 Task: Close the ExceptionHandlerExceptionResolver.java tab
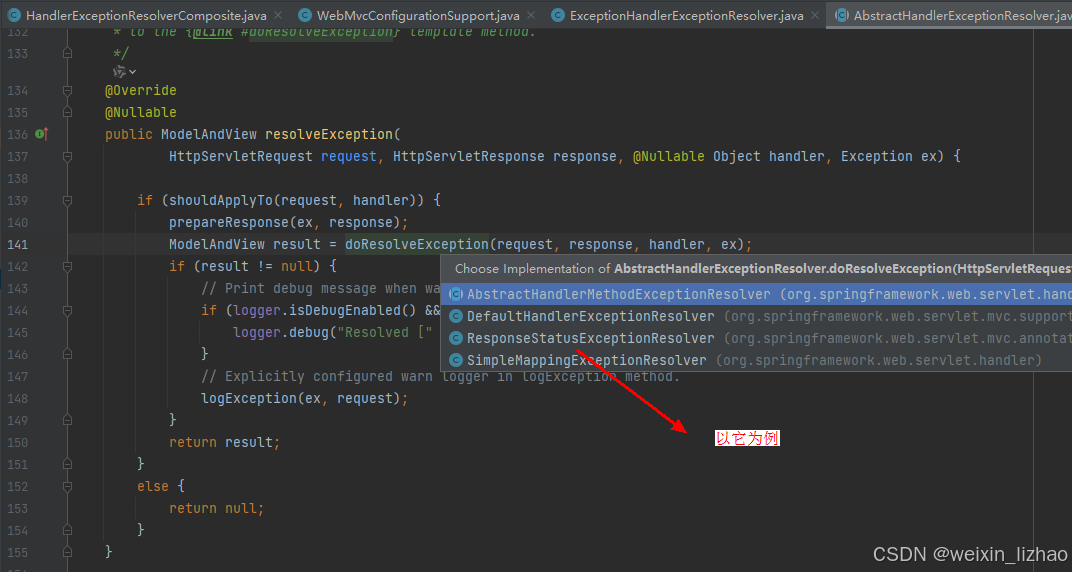tap(814, 15)
